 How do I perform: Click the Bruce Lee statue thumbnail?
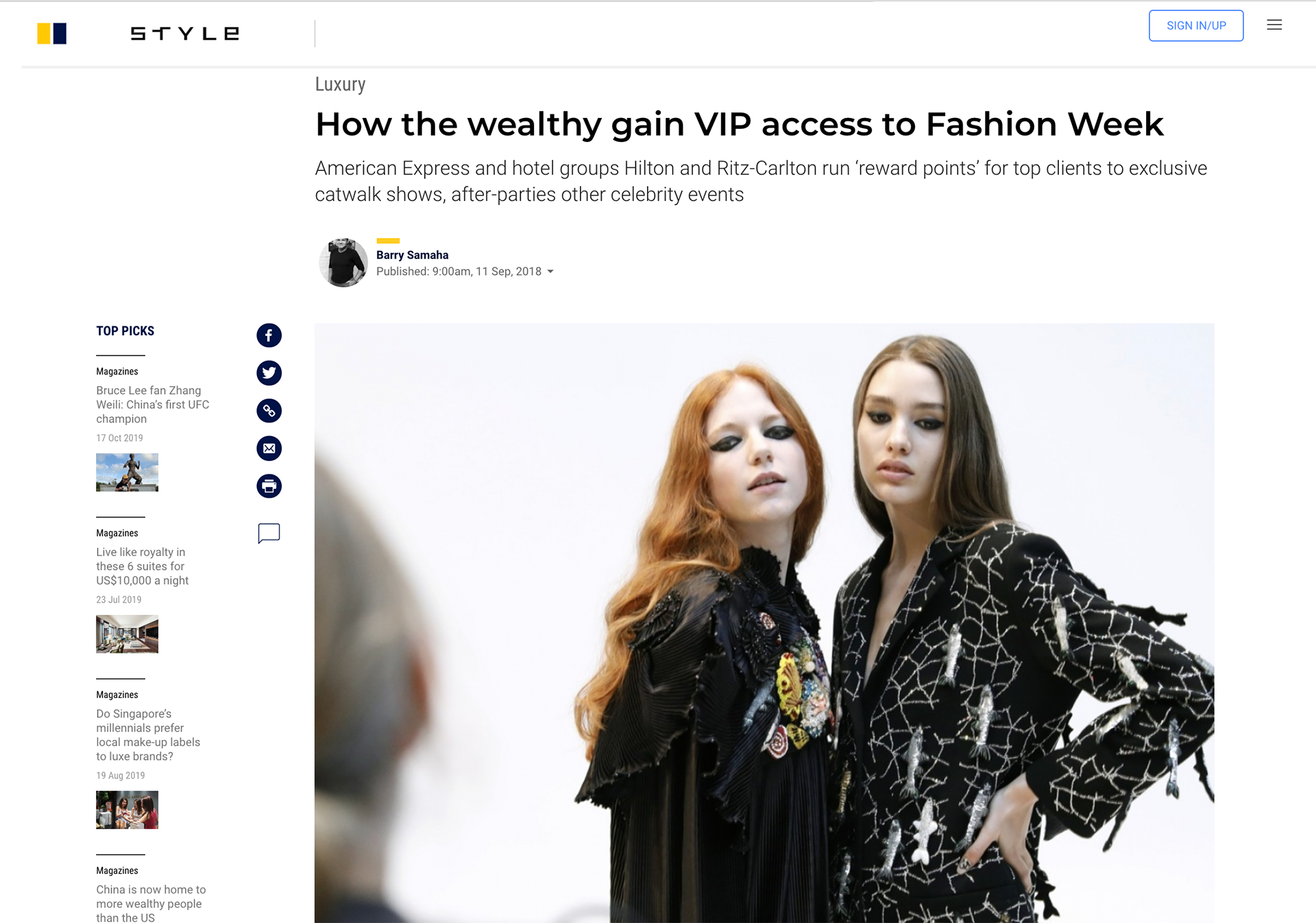[127, 472]
